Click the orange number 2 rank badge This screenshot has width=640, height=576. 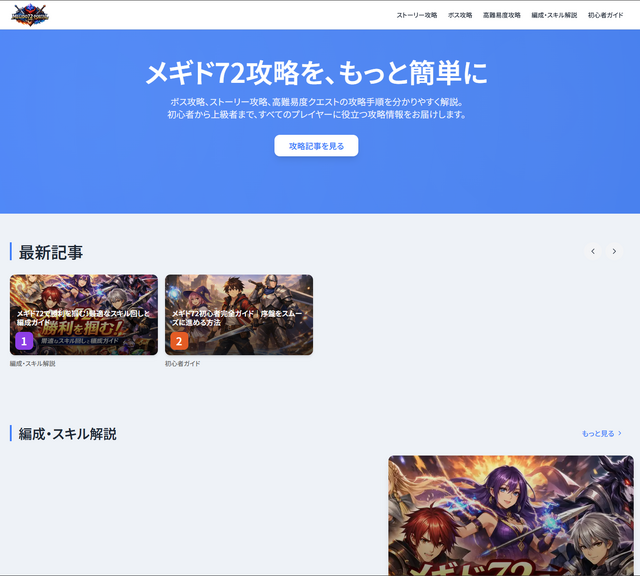(x=179, y=341)
